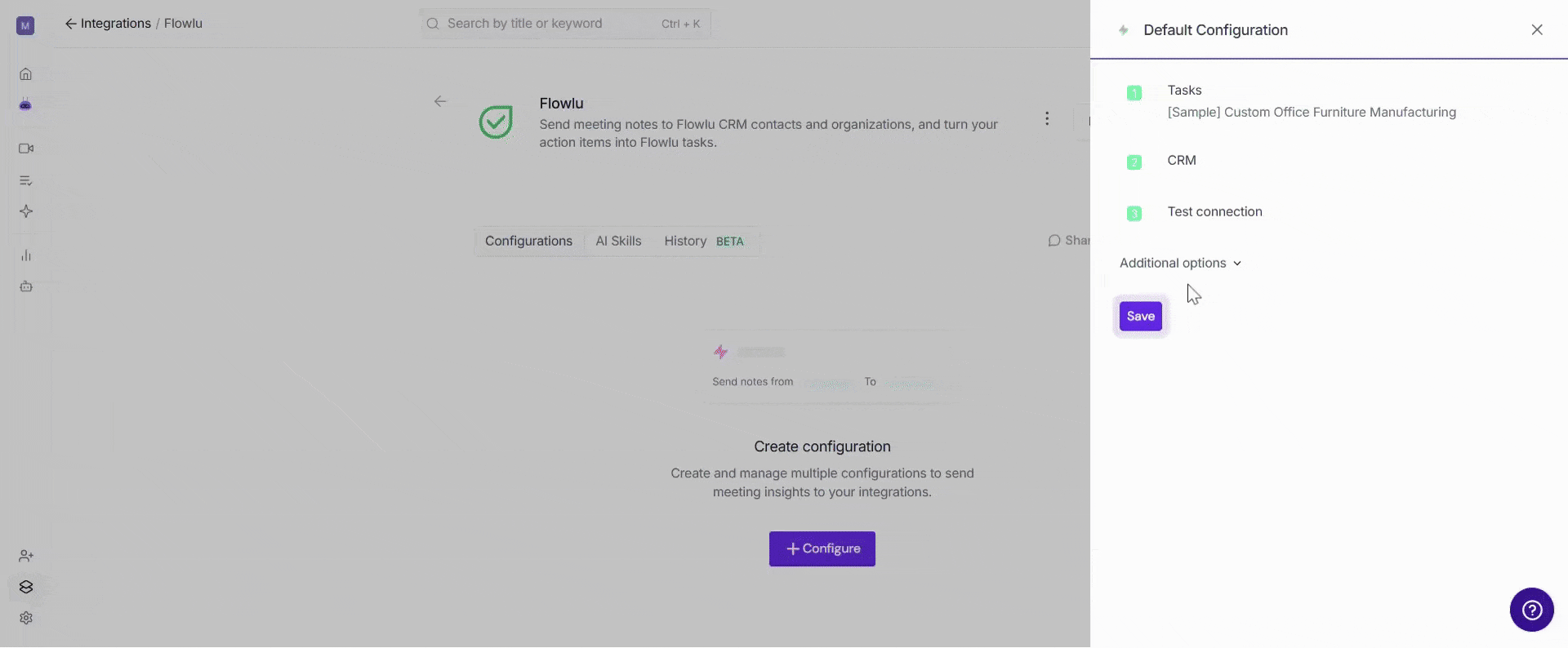Screen dimensions: 1568x648
Task: Open the Home icon in sidebar
Action: pos(25,74)
